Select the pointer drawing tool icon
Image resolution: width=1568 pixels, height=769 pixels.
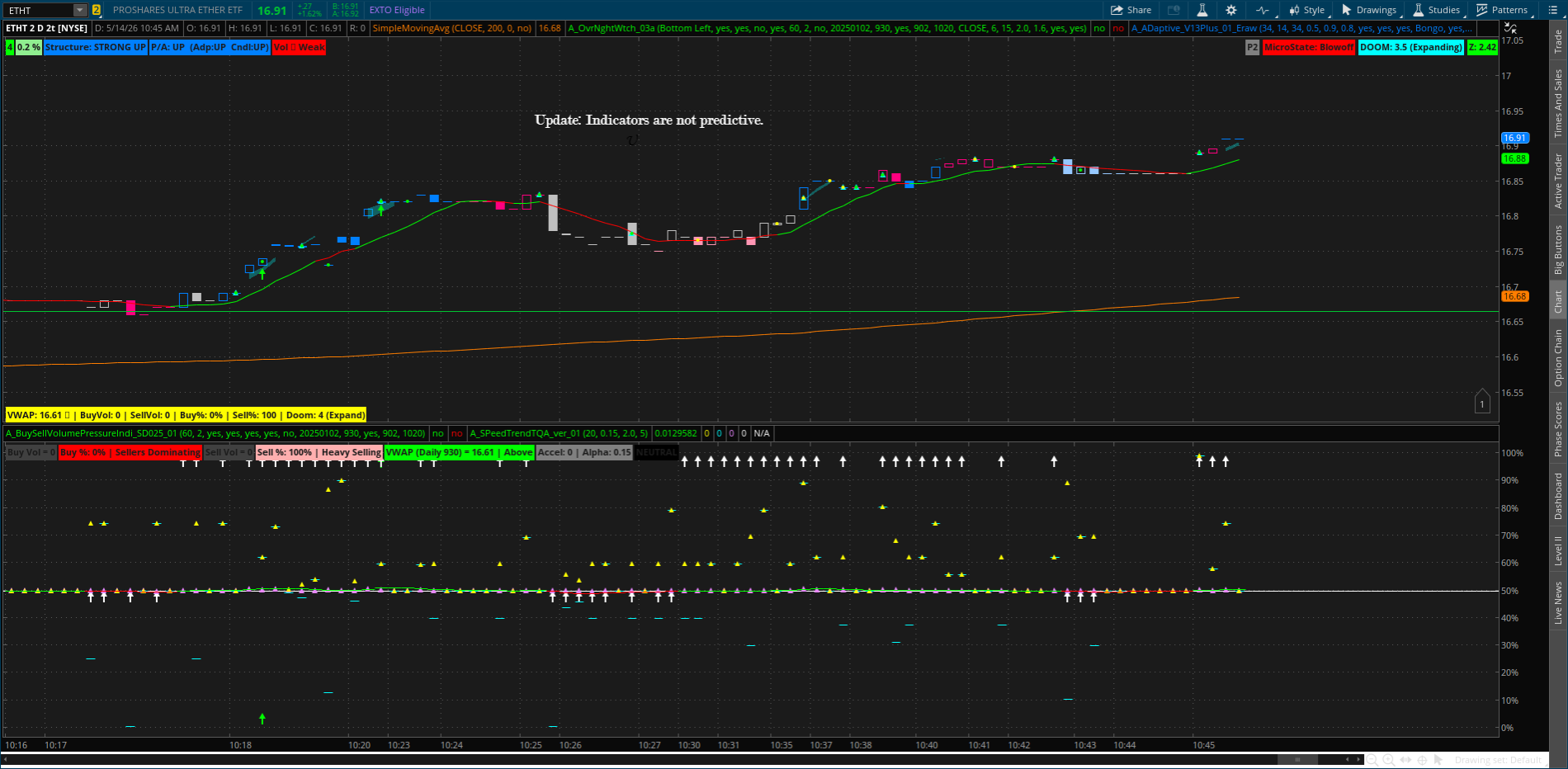(x=1438, y=760)
